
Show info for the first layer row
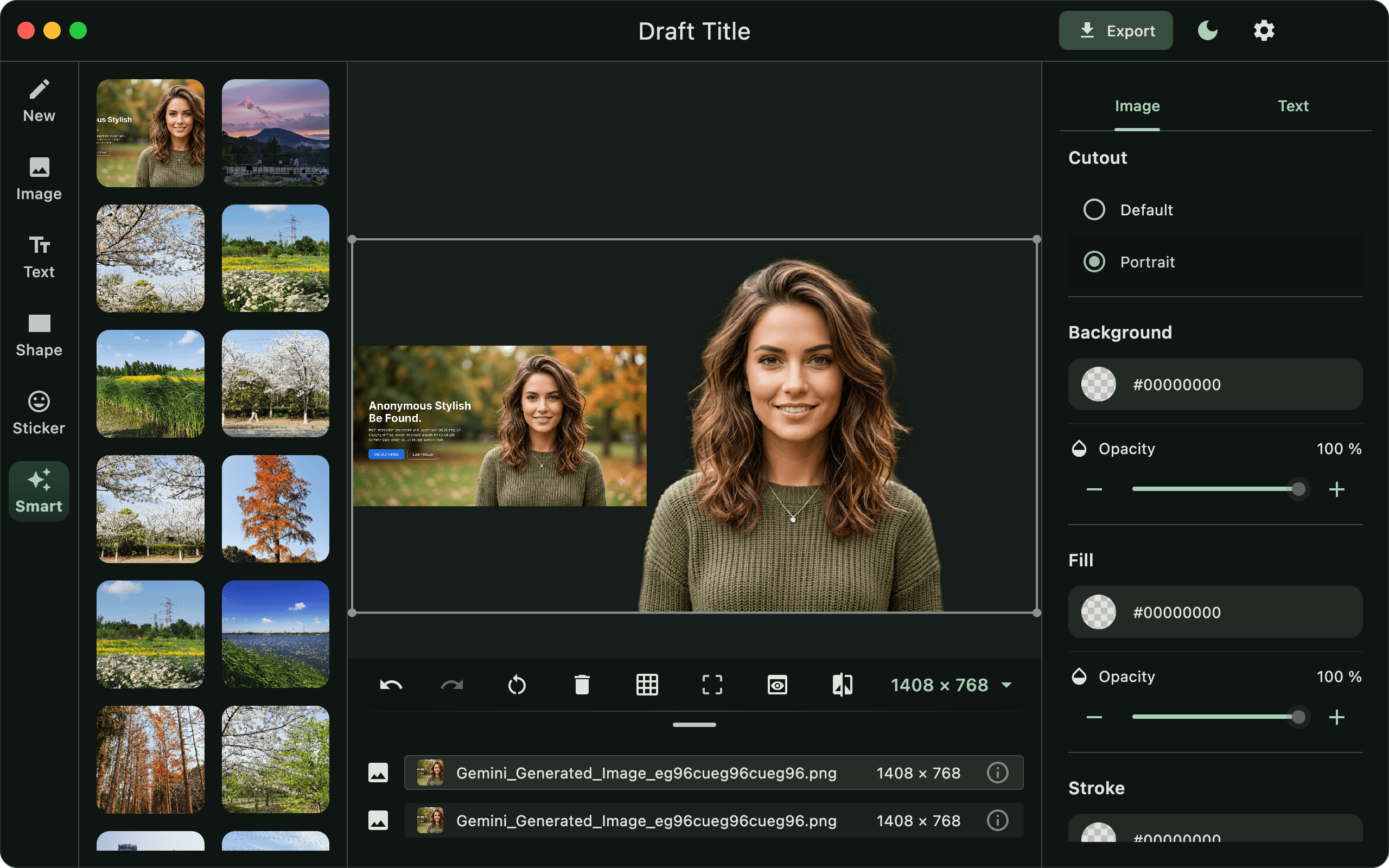point(998,773)
